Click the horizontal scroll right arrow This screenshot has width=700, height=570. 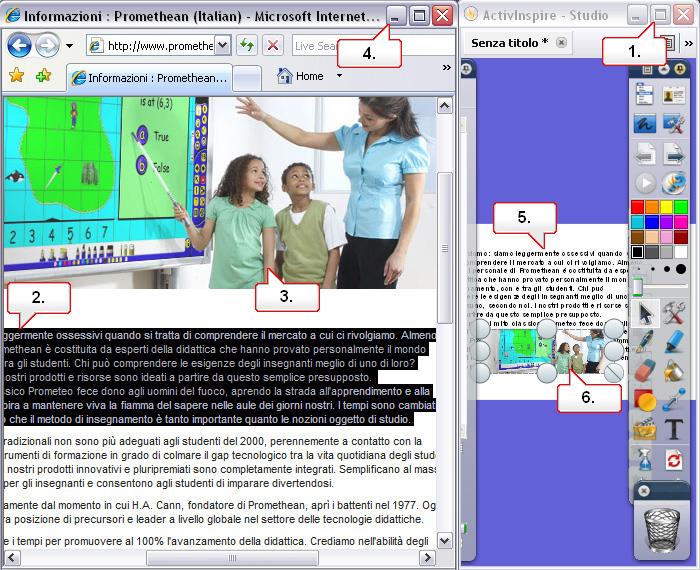427,558
